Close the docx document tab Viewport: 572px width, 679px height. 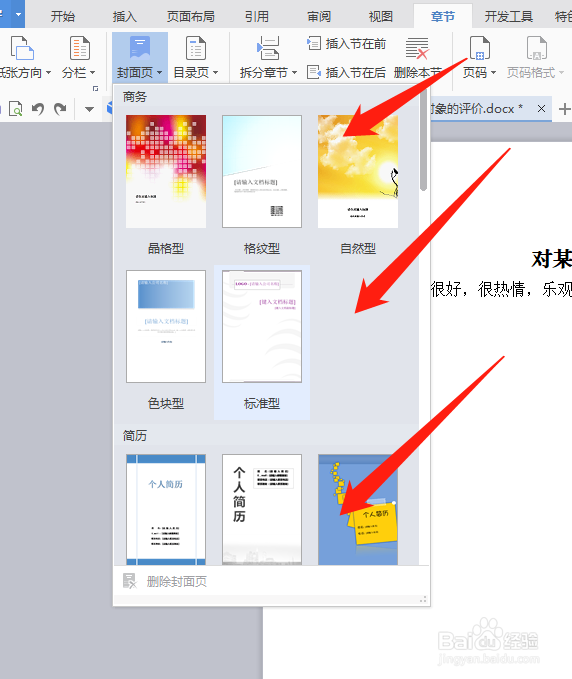click(541, 109)
